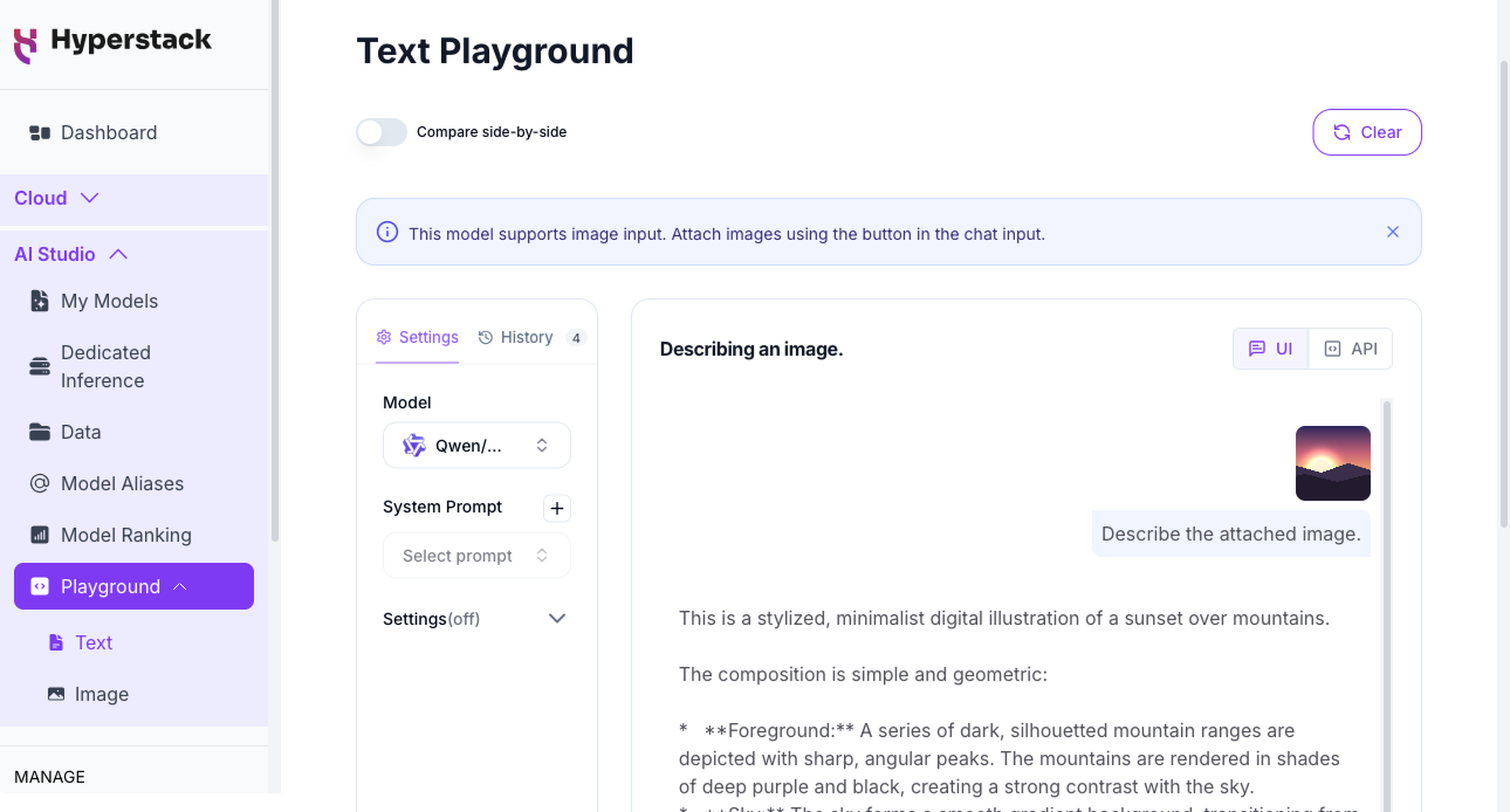This screenshot has height=812, width=1510.
Task: Open the Data section
Action: (x=134, y=432)
